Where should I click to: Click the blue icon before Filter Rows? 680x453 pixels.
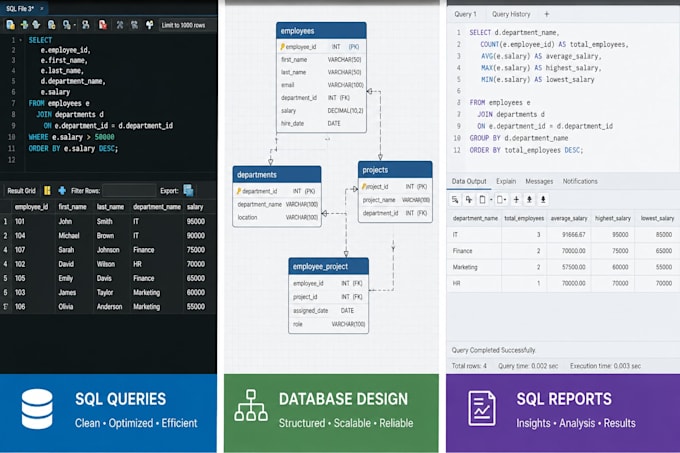(62, 190)
